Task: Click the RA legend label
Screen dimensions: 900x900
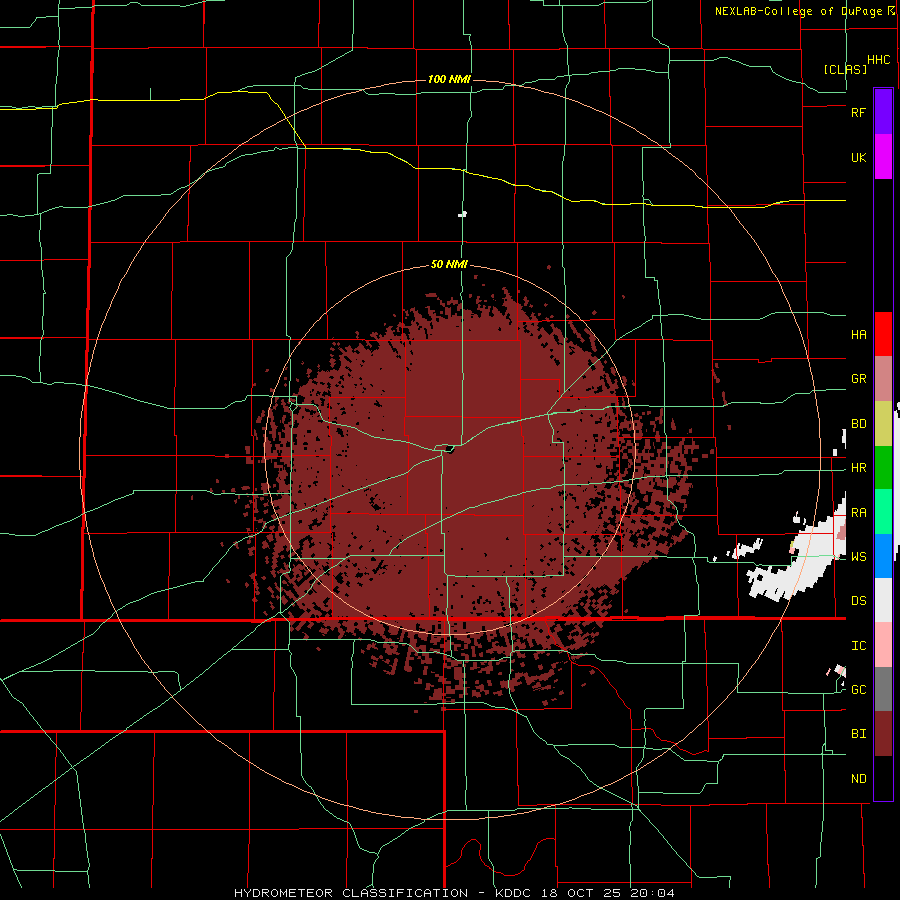Action: click(859, 513)
